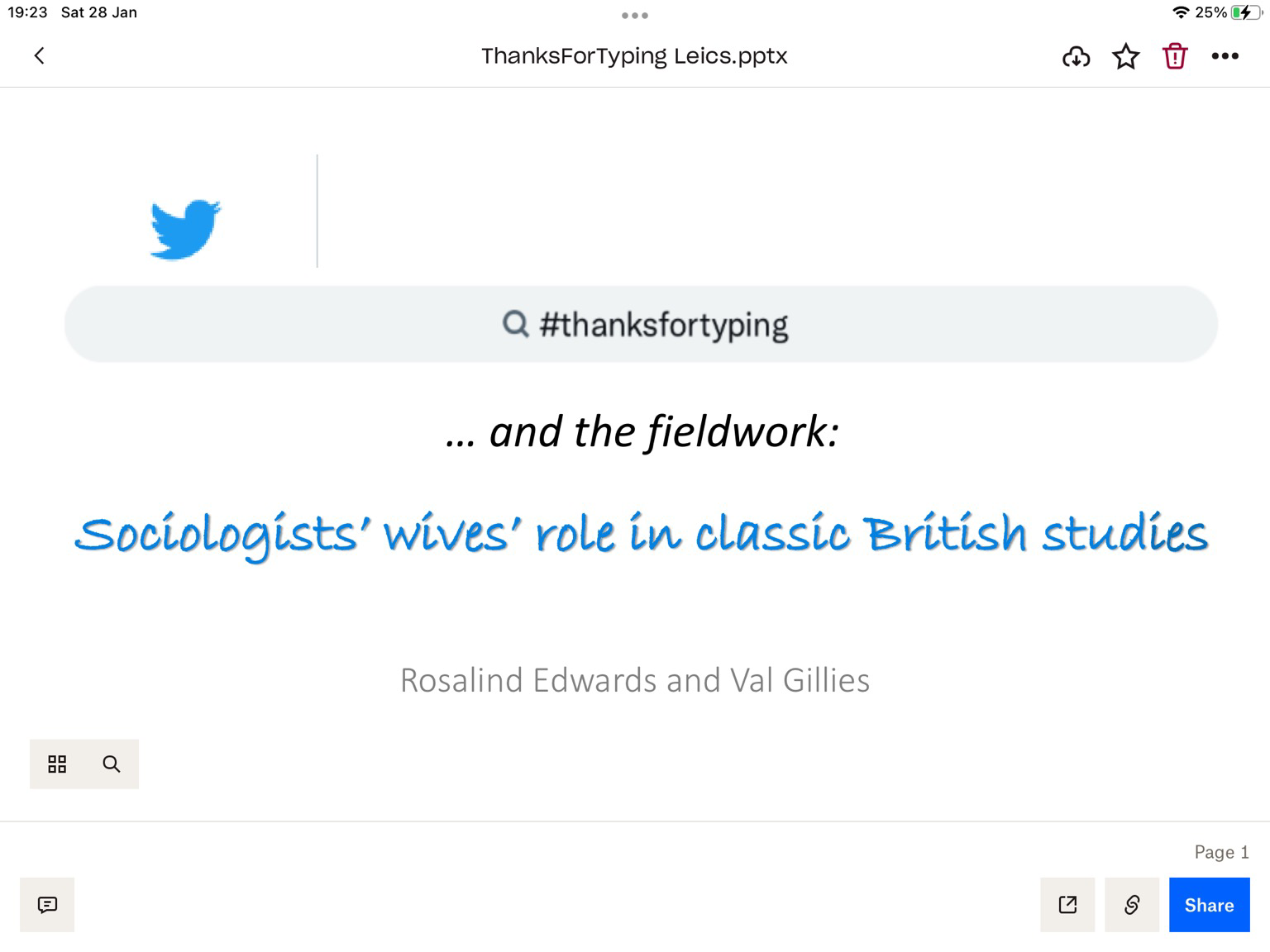Show slide thumbnails grid view
Image resolution: width=1270 pixels, height=952 pixels.
tap(57, 764)
